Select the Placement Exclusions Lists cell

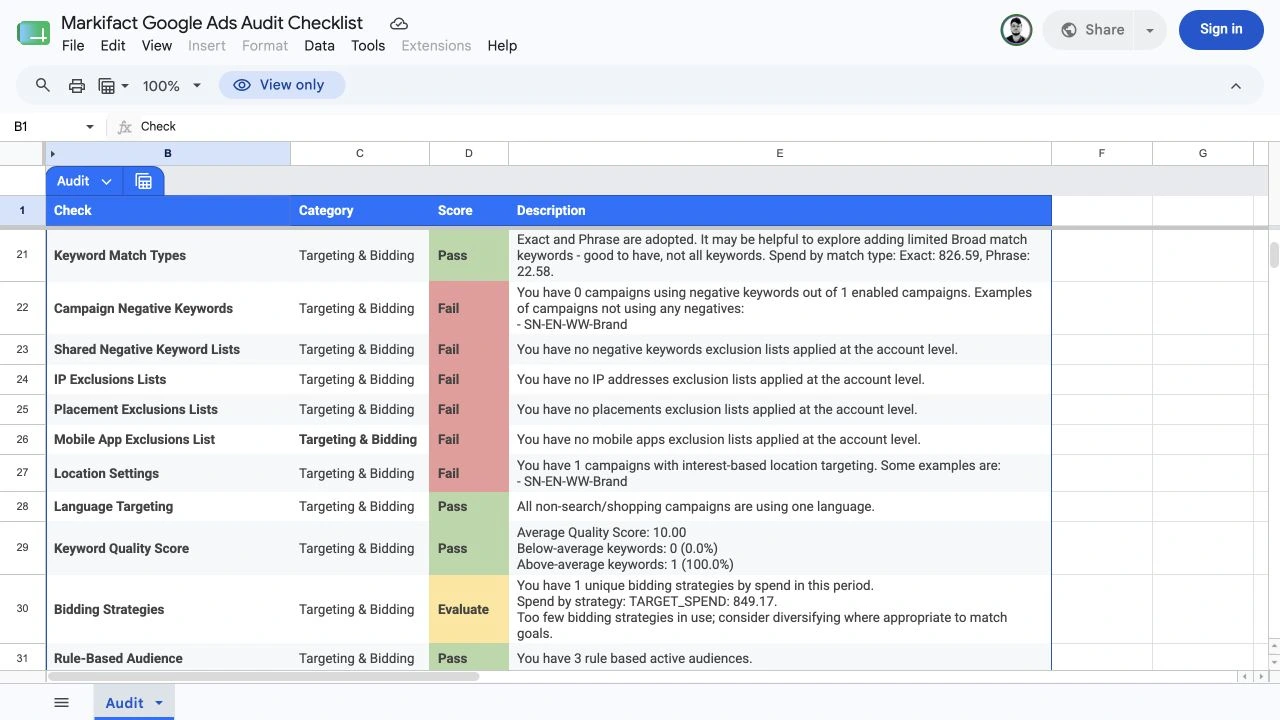point(168,410)
